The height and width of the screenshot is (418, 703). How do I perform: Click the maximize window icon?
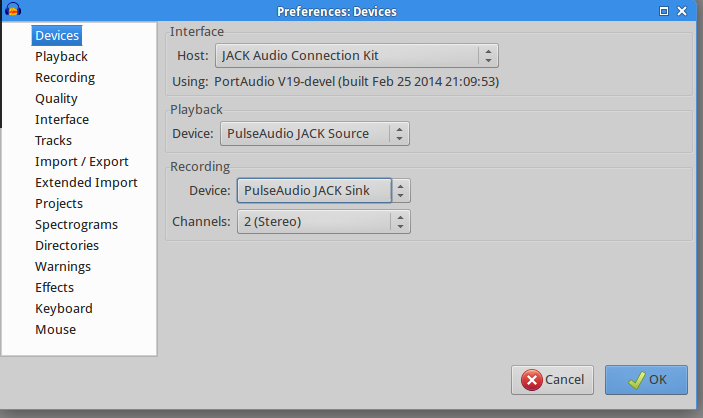[665, 11]
